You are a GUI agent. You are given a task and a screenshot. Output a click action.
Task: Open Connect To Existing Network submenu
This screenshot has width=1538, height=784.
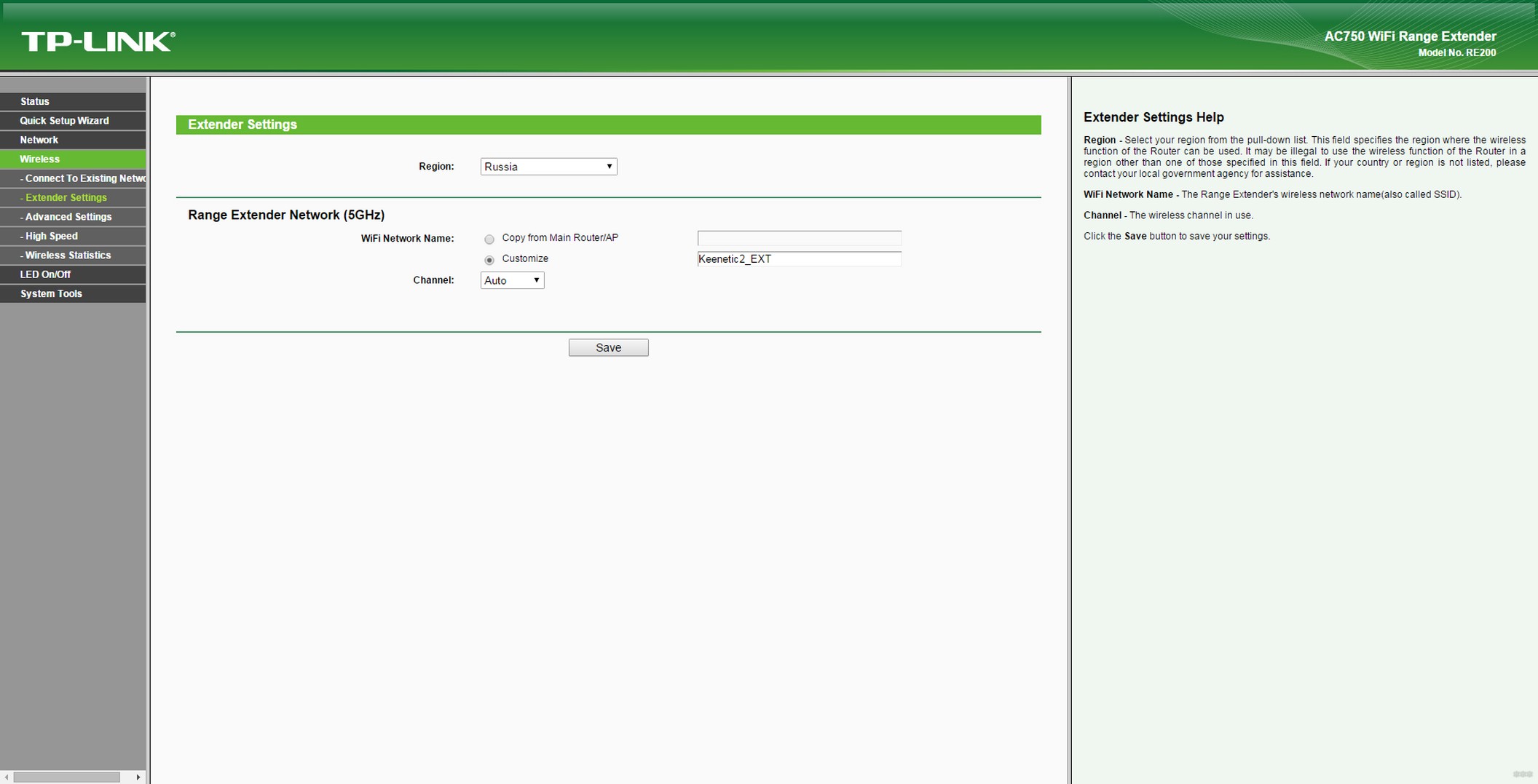coord(73,178)
